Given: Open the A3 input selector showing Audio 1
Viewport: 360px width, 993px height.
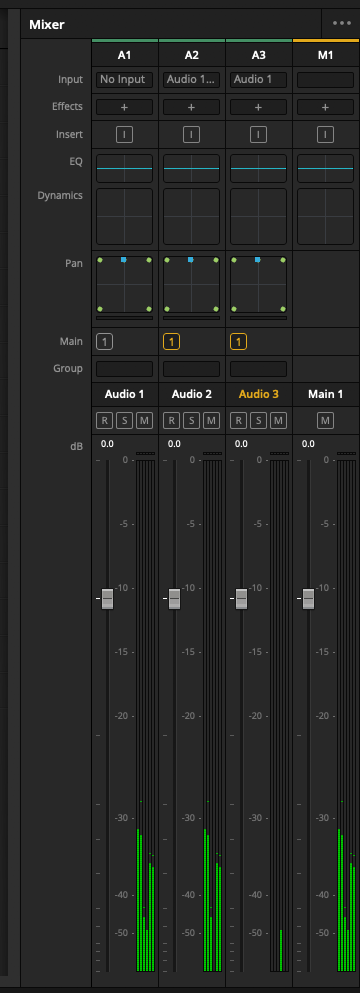Looking at the screenshot, I should click(x=259, y=80).
